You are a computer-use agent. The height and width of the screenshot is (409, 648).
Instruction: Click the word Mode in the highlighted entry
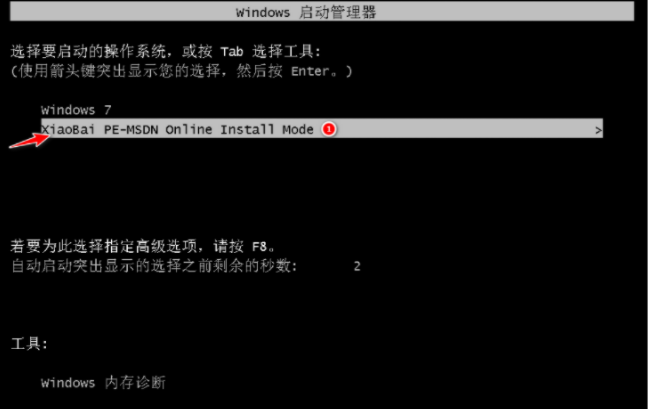coord(298,130)
